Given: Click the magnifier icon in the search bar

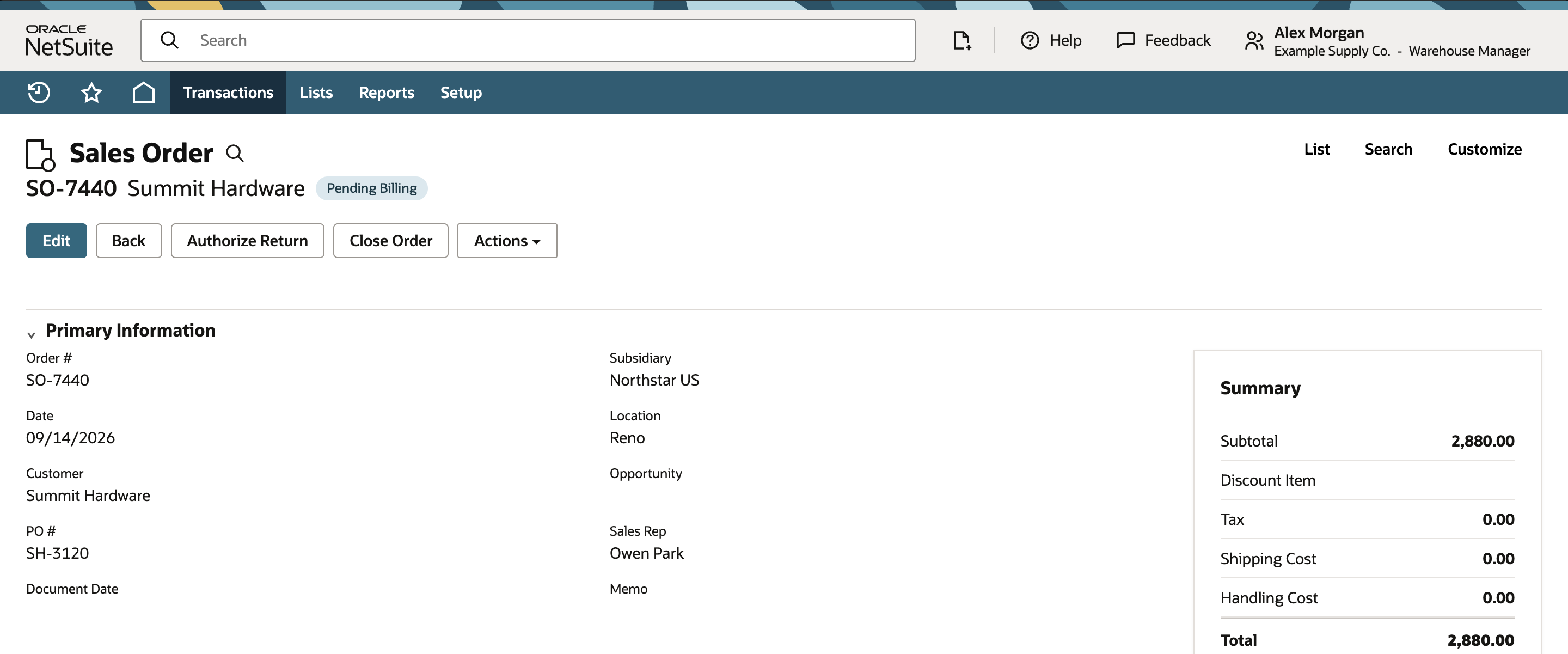Looking at the screenshot, I should (169, 40).
